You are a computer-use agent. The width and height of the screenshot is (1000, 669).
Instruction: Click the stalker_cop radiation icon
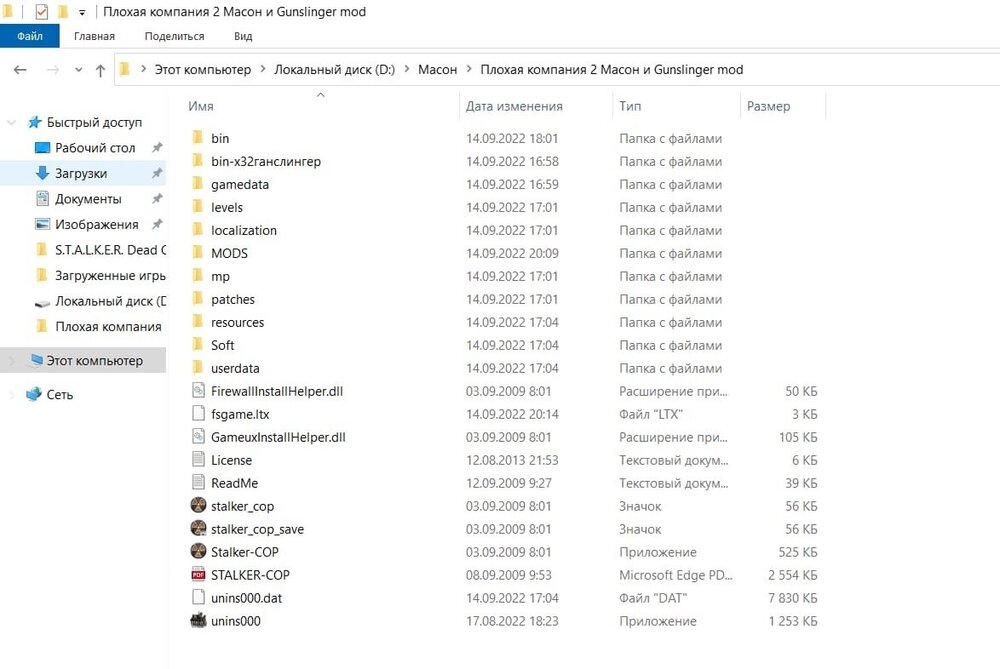(198, 505)
